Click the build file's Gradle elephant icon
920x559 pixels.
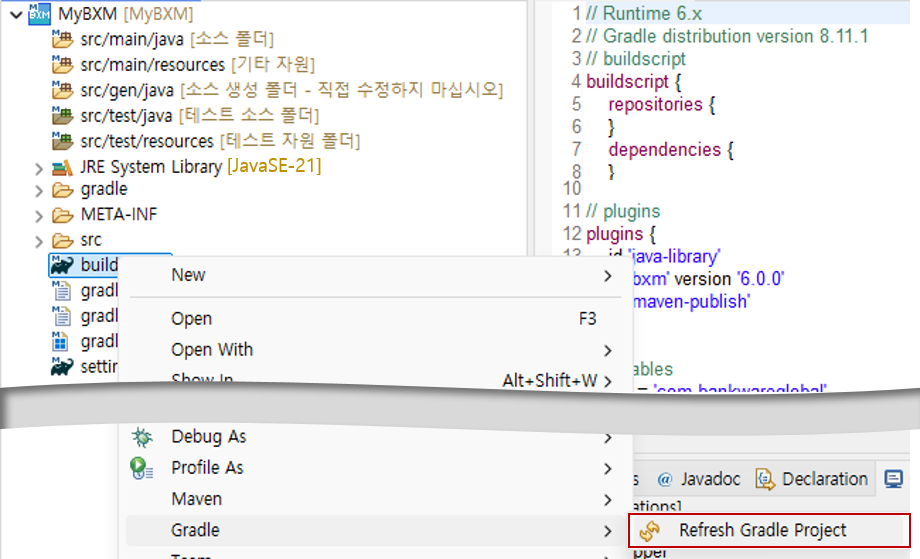62,265
